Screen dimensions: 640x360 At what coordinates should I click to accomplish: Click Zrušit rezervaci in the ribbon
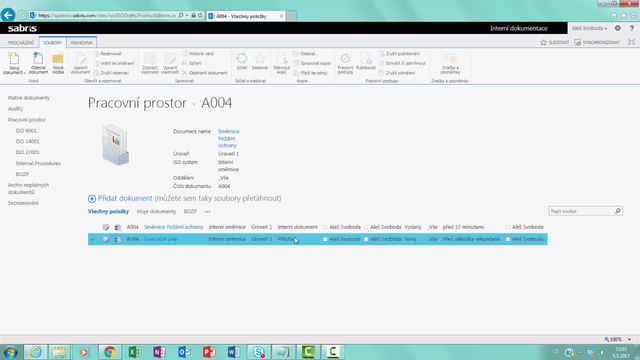click(111, 73)
